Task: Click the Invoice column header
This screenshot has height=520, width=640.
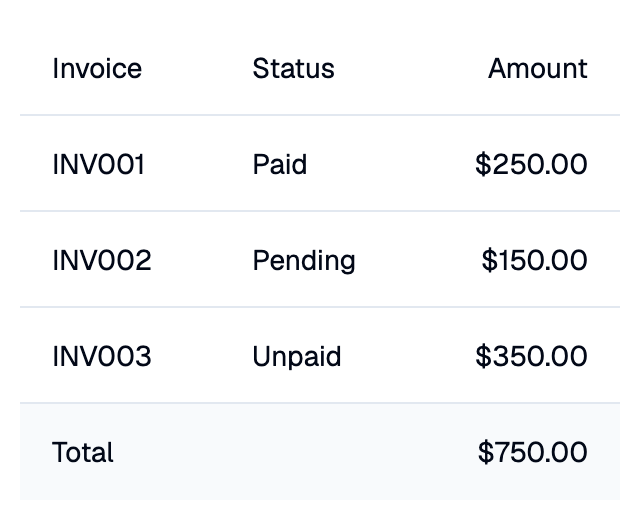Action: (97, 68)
